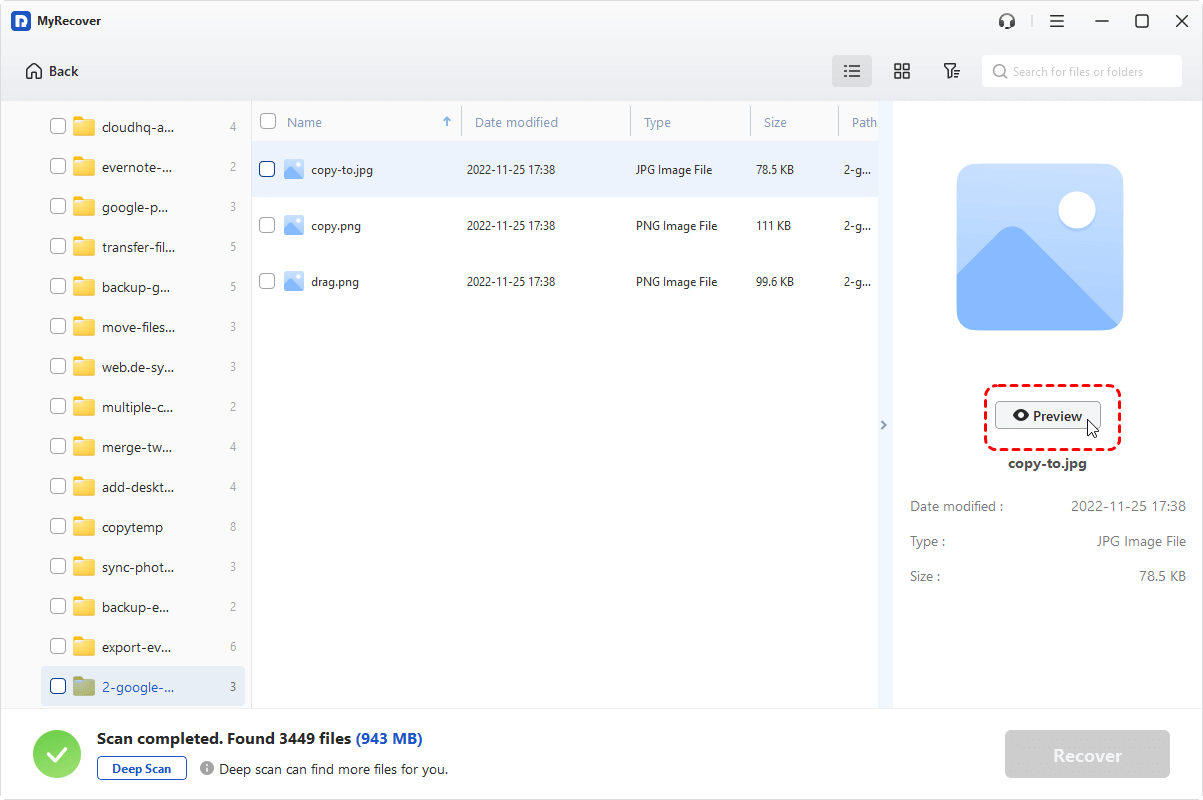
Task: Start a Deep Scan
Action: pyautogui.click(x=141, y=768)
